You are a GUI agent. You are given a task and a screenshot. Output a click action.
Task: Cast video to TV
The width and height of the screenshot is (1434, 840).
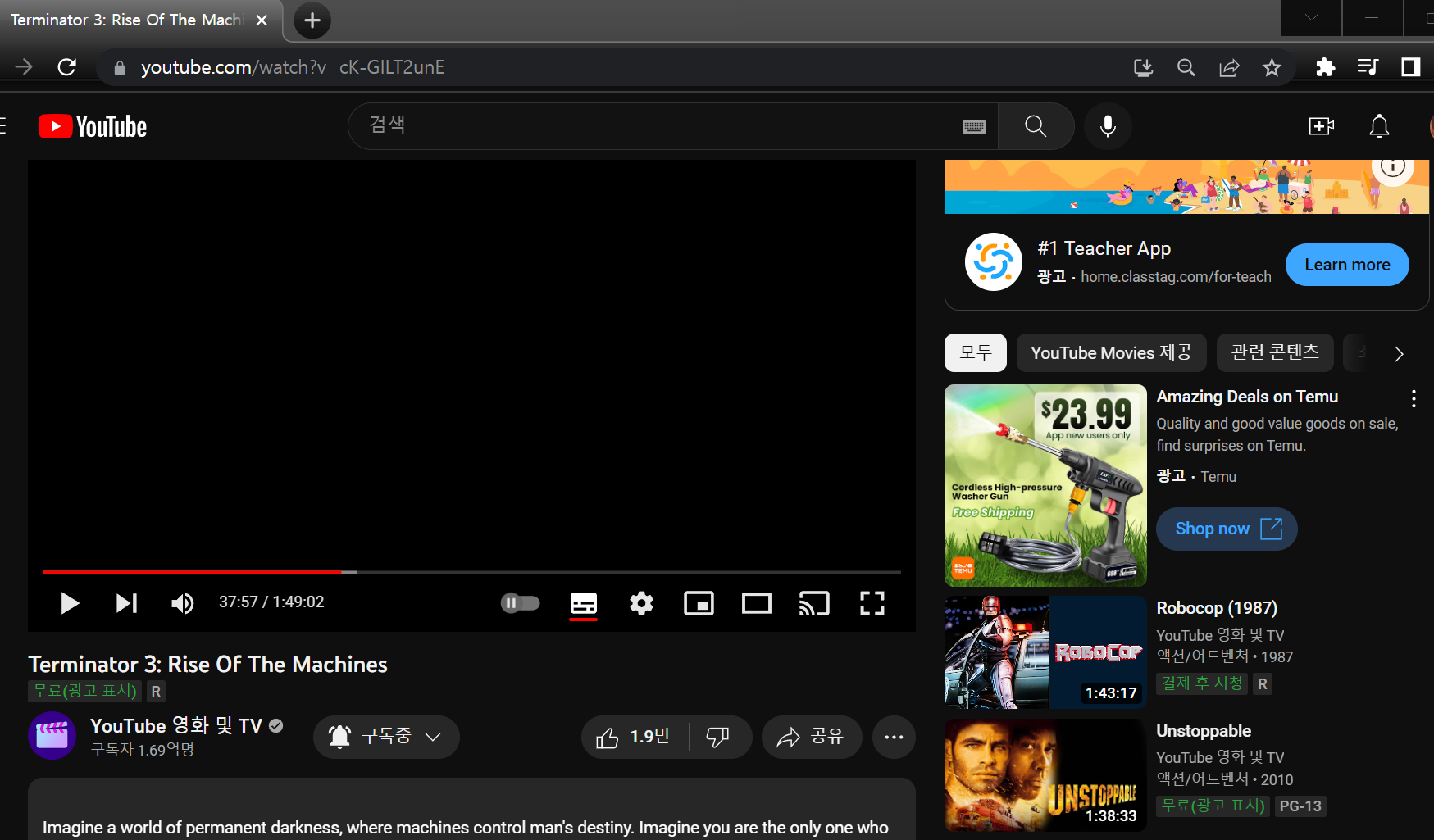click(x=814, y=604)
